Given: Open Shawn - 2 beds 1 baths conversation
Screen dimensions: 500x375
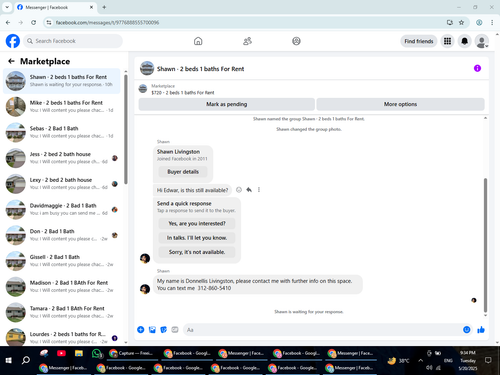Looking at the screenshot, I should point(62,81).
